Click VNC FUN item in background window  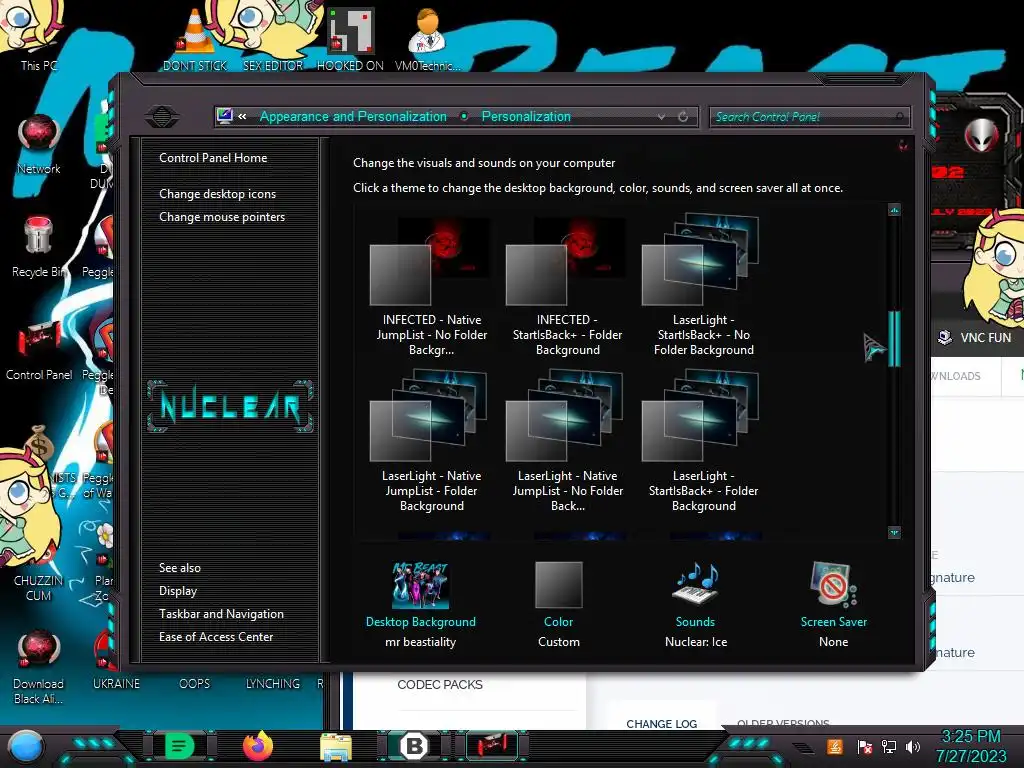tap(974, 338)
